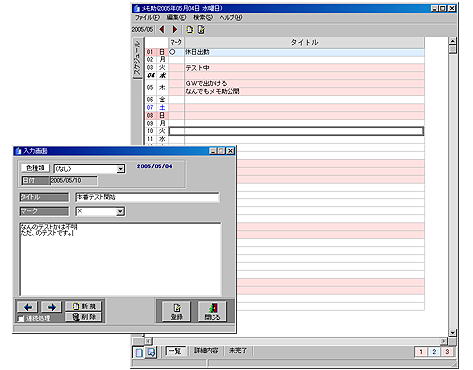
Task: Click blue left arrow in input dialog
Action: point(28,307)
